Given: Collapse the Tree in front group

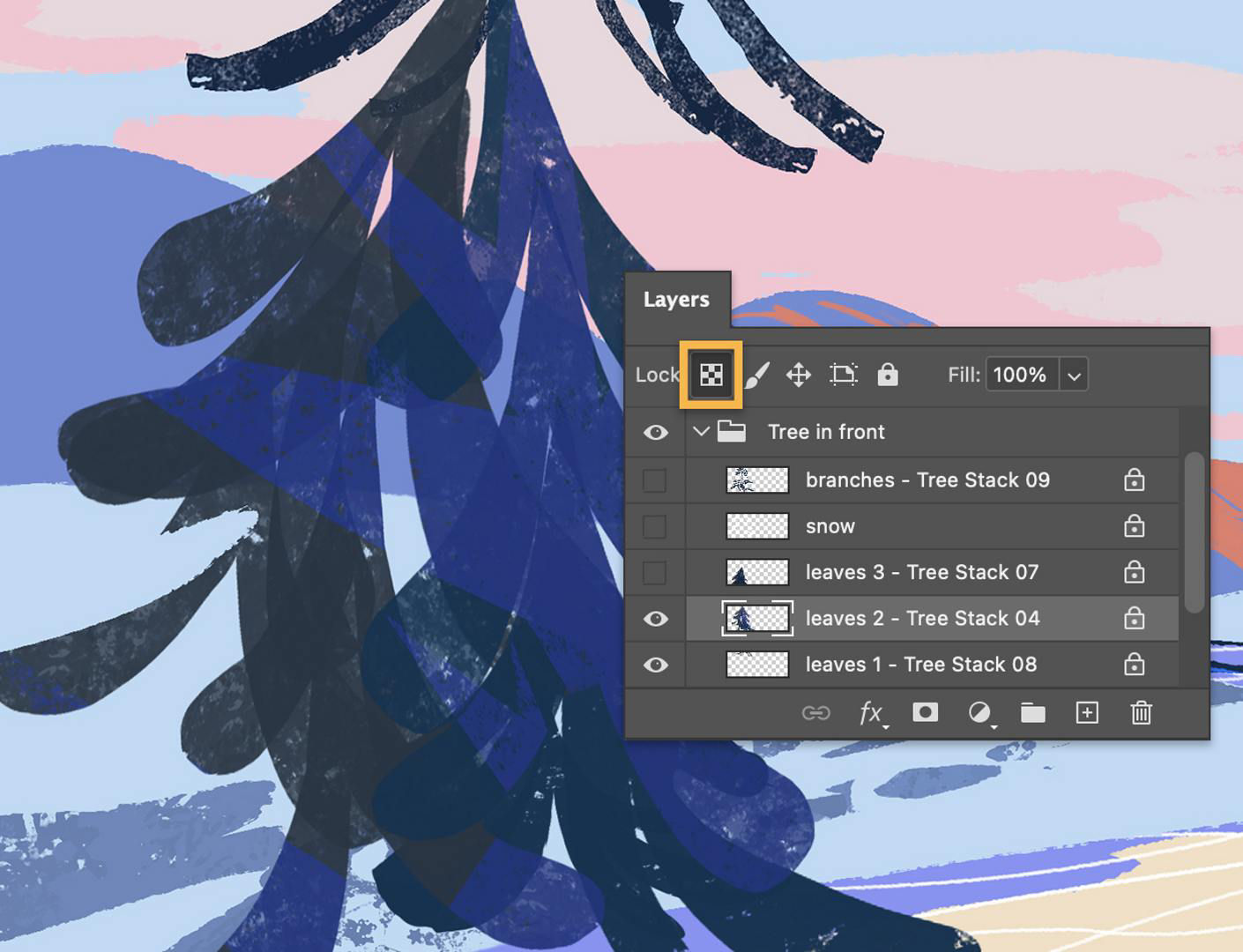Looking at the screenshot, I should click(x=701, y=432).
